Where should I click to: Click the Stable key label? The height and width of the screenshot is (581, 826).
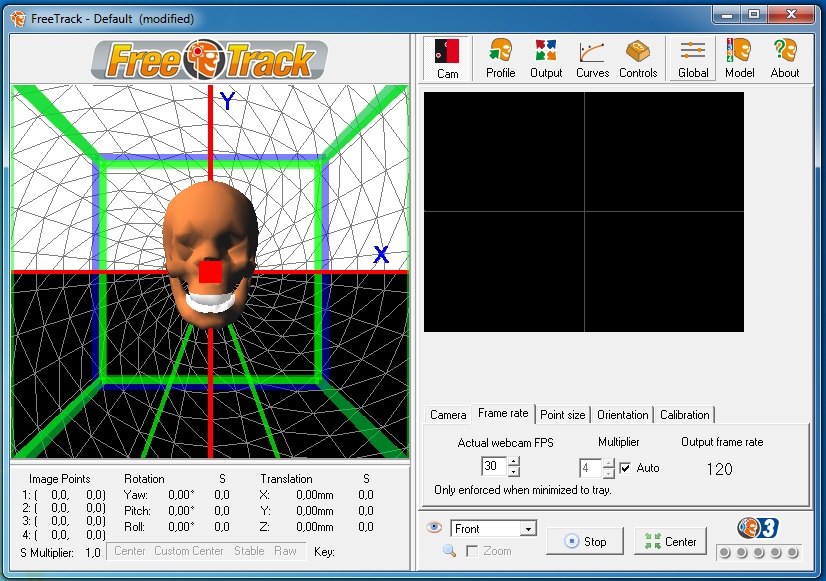point(249,551)
